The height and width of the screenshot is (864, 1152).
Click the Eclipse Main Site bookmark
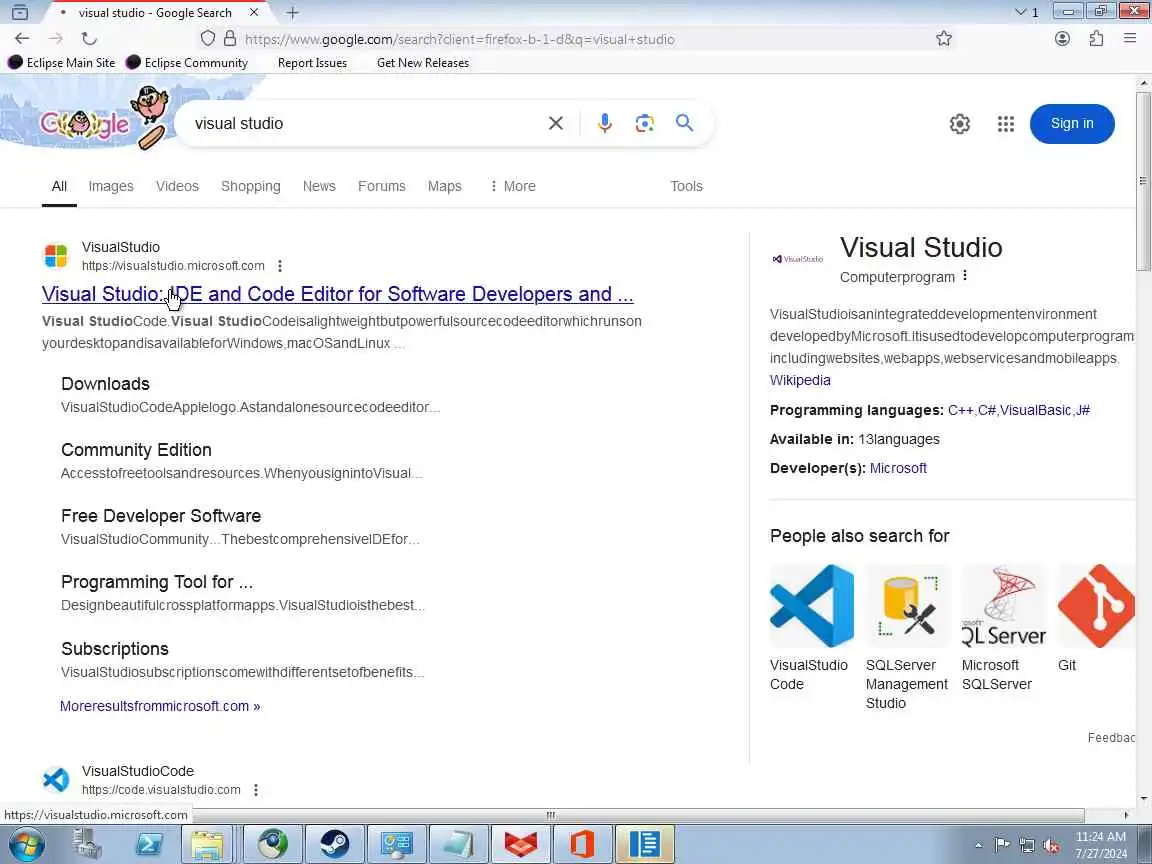pyautogui.click(x=62, y=62)
